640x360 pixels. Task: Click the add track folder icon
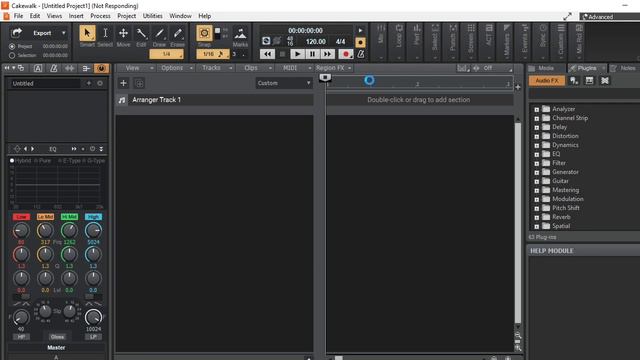(139, 83)
